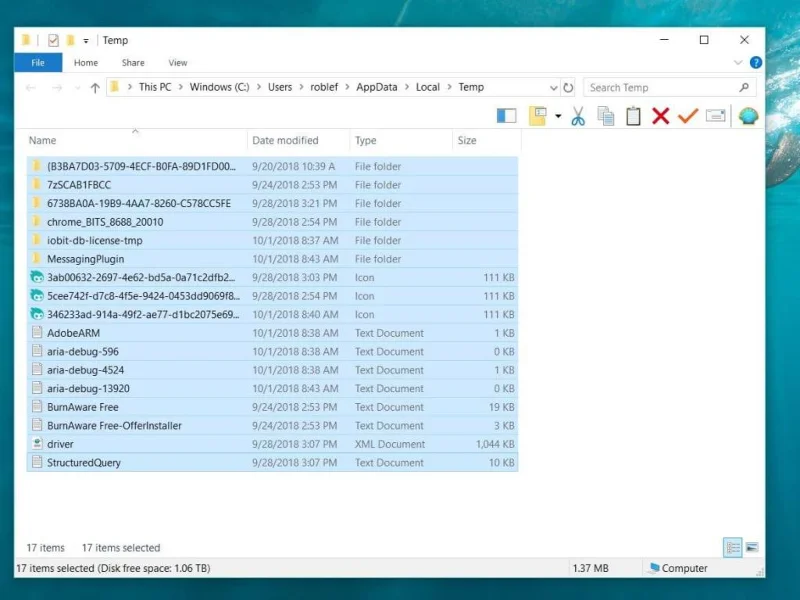Switch to Large icons view icon
Viewport: 800px width, 600px height.
752,547
